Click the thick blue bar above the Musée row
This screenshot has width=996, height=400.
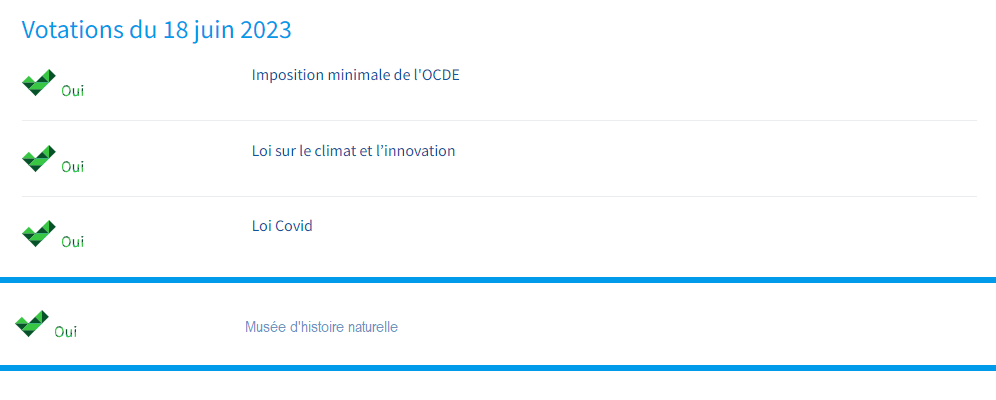[498, 280]
